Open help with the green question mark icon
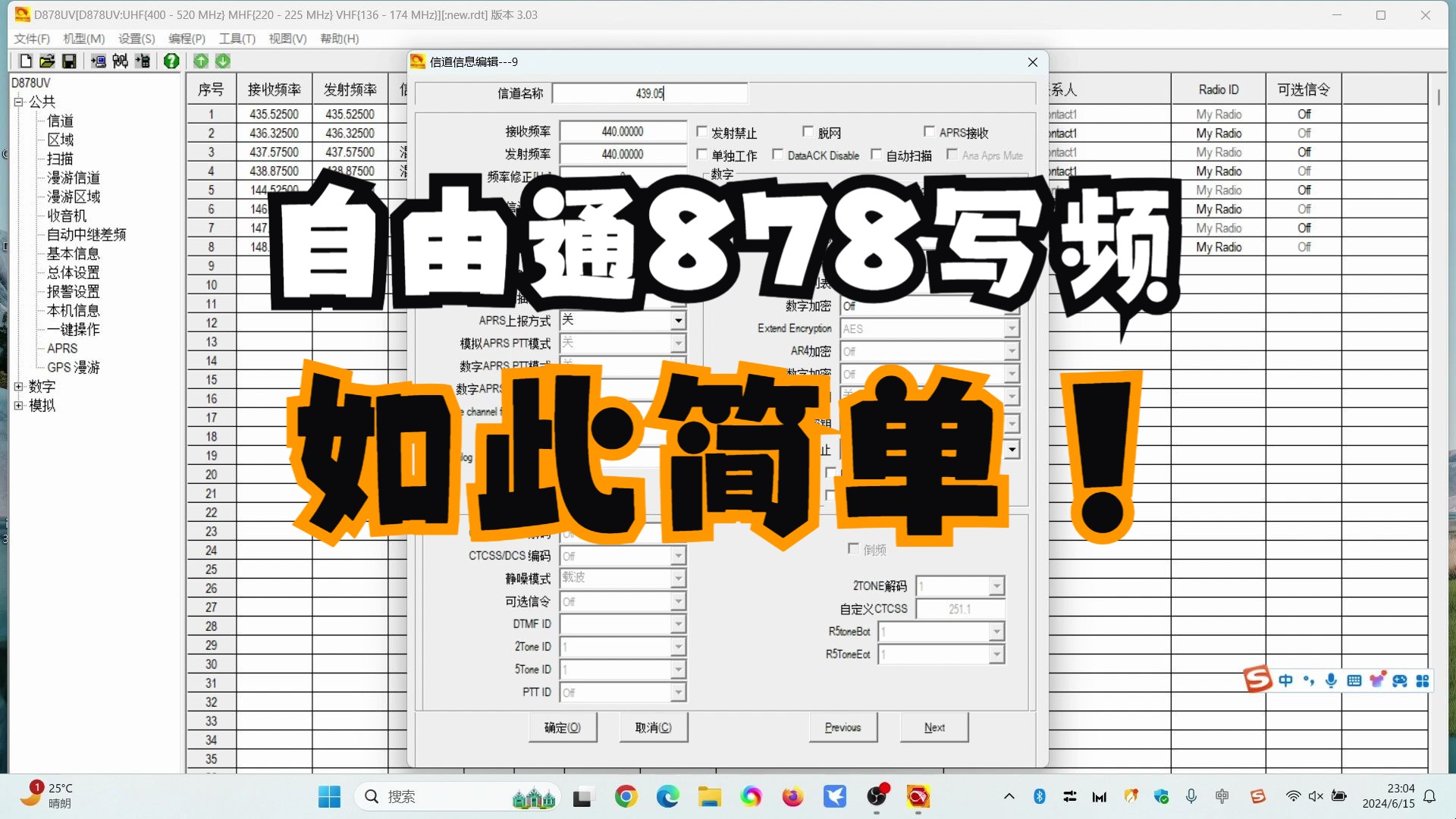Viewport: 1456px width, 819px height. point(171,61)
